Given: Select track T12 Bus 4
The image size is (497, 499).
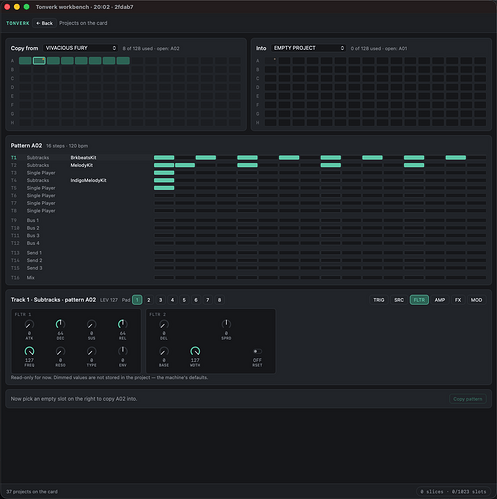Looking at the screenshot, I should pos(248,243).
